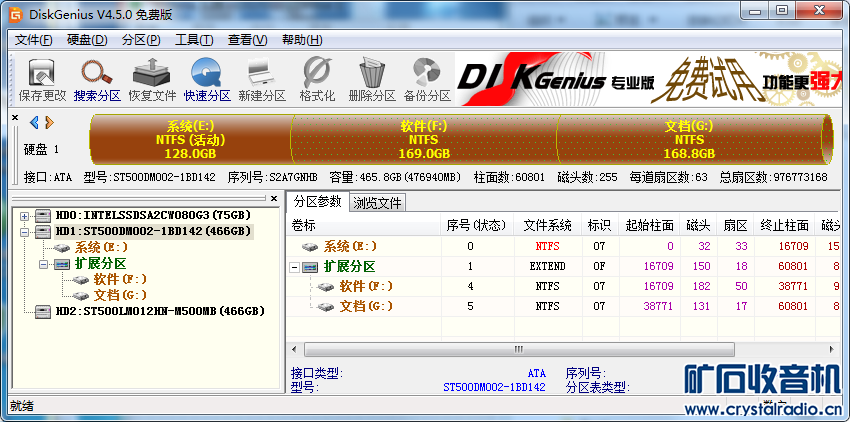Click DiskGenius app icon in title bar

[17, 15]
